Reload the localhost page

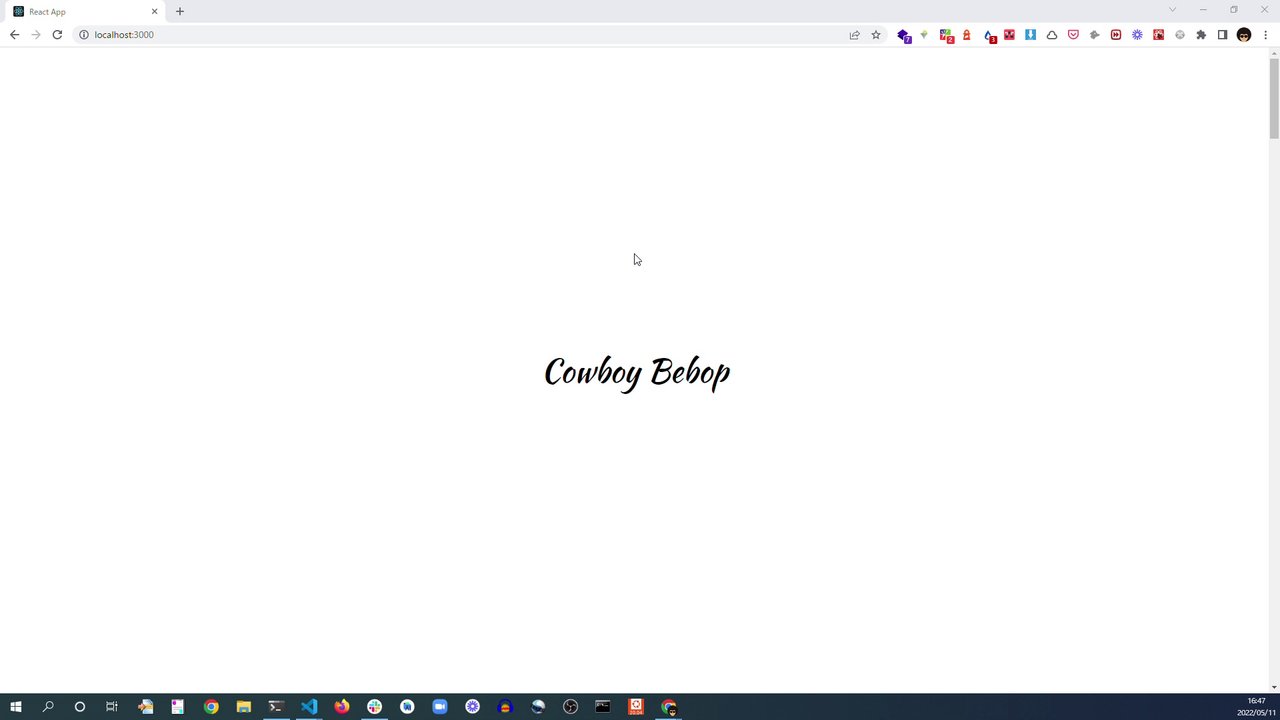click(x=57, y=35)
